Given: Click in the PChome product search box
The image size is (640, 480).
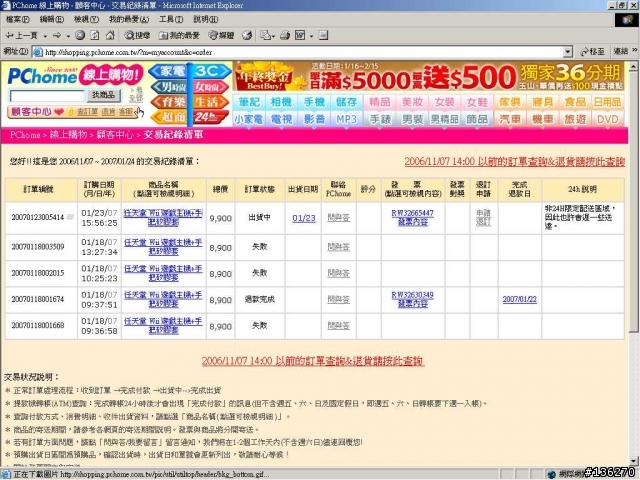Looking at the screenshot, I should point(47,96).
